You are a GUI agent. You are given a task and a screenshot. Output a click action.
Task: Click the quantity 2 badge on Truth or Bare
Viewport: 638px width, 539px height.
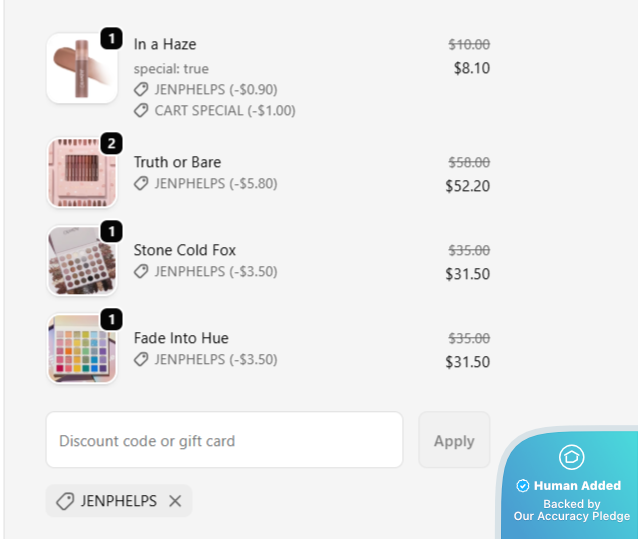pyautogui.click(x=112, y=143)
